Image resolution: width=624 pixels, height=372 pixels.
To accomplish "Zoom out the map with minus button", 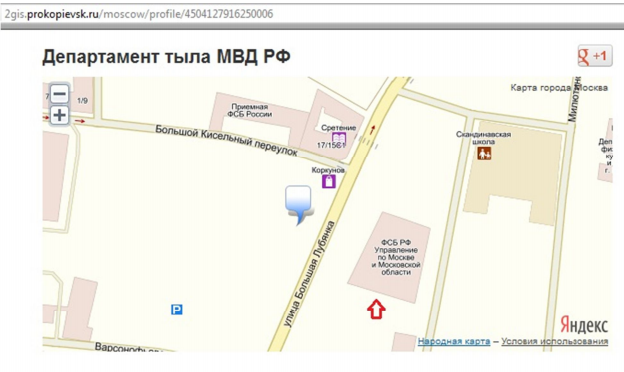I will pyautogui.click(x=60, y=94).
